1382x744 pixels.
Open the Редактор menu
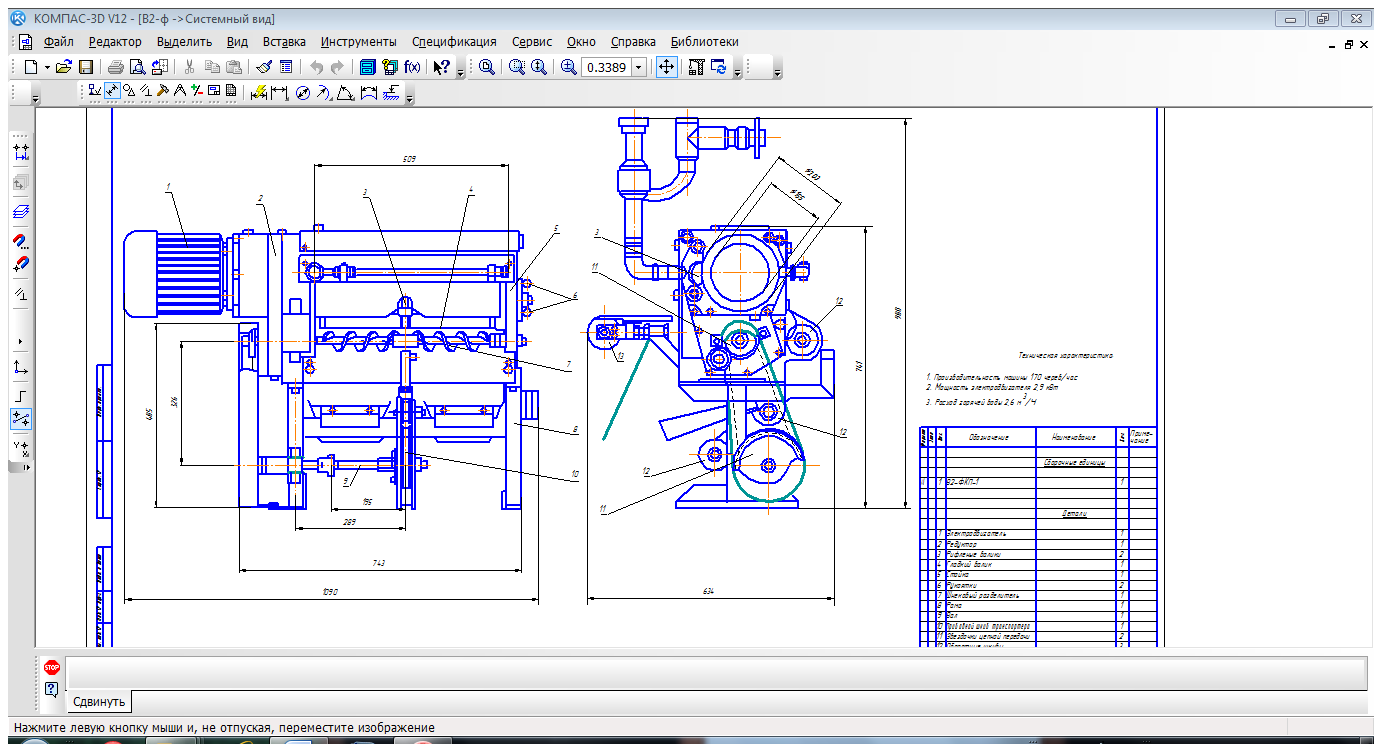tap(115, 42)
